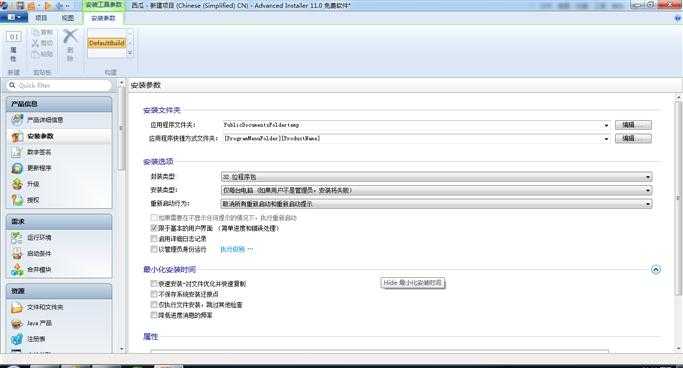Viewport: 683px width, 368px height.
Task: Click the sidebar vertical scrollbar thumb
Action: click(122, 129)
